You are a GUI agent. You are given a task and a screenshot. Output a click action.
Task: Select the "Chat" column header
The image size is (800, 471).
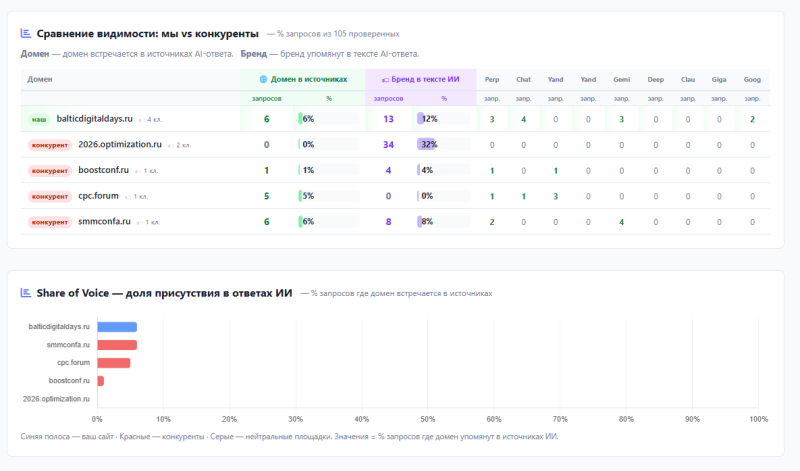coord(523,80)
